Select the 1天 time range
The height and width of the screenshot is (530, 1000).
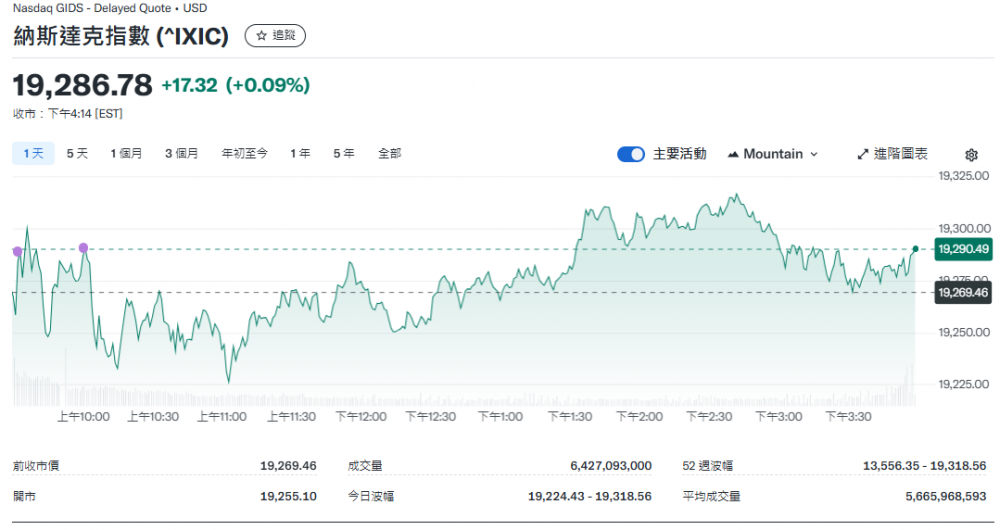pos(32,153)
